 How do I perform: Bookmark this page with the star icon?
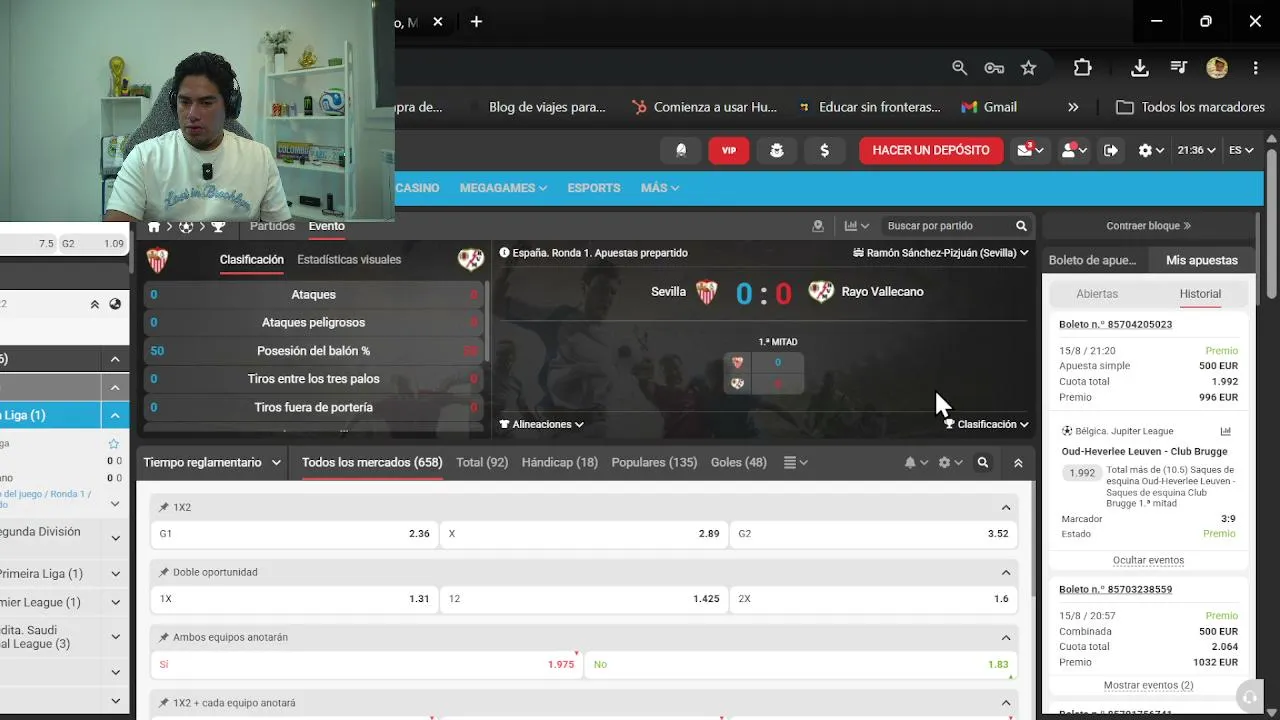1029,68
